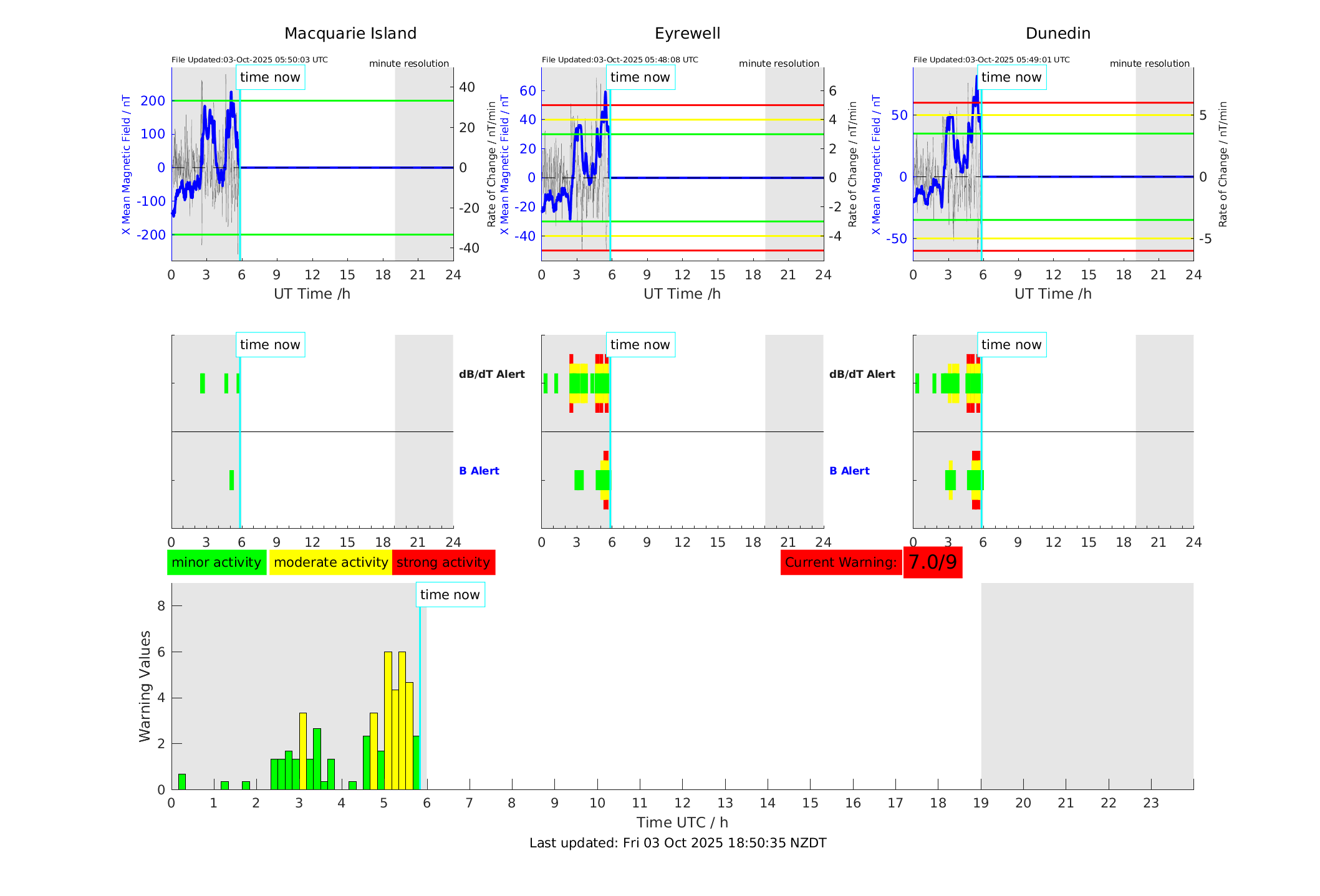Click the first green bar near hour 0
This screenshot has width=1320, height=896.
coord(182,782)
